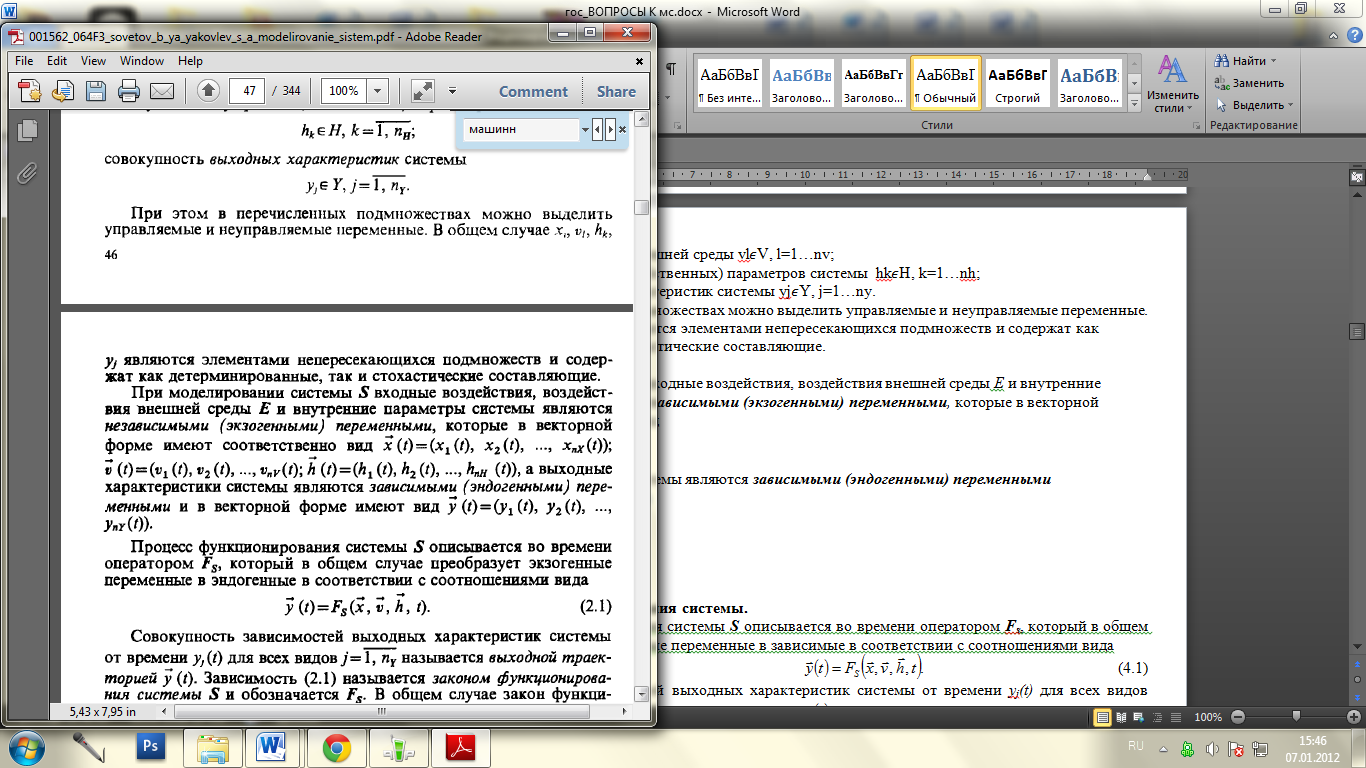Screen dimensions: 1366x768
Task: Switch to Microsoft Word on the taskbar
Action: 273,746
